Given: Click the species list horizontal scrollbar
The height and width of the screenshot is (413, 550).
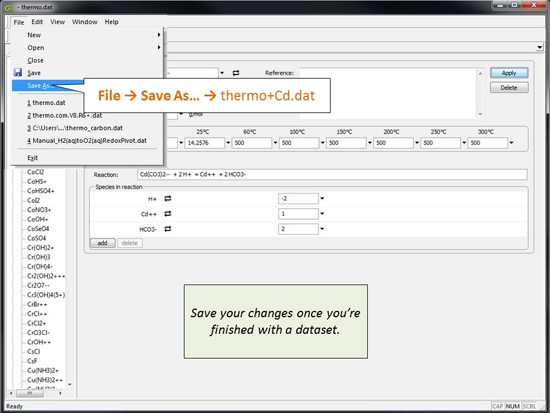Looking at the screenshot, I should 36,393.
